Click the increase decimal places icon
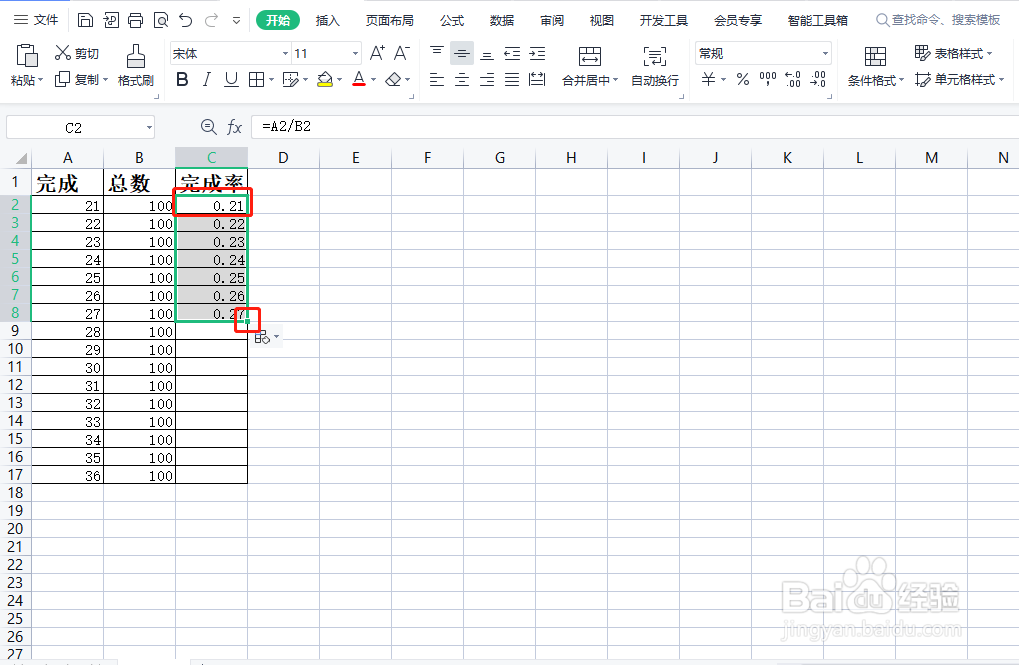Image resolution: width=1019 pixels, height=665 pixels. (x=793, y=81)
